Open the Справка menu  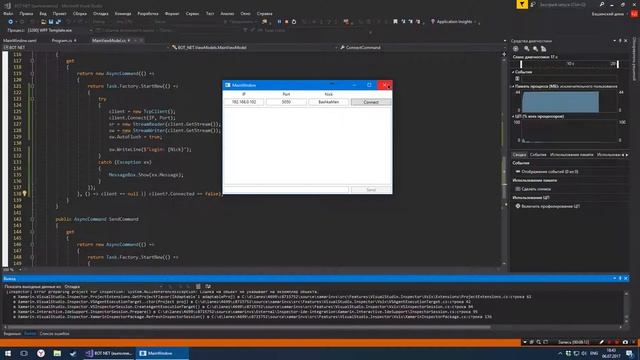click(264, 13)
